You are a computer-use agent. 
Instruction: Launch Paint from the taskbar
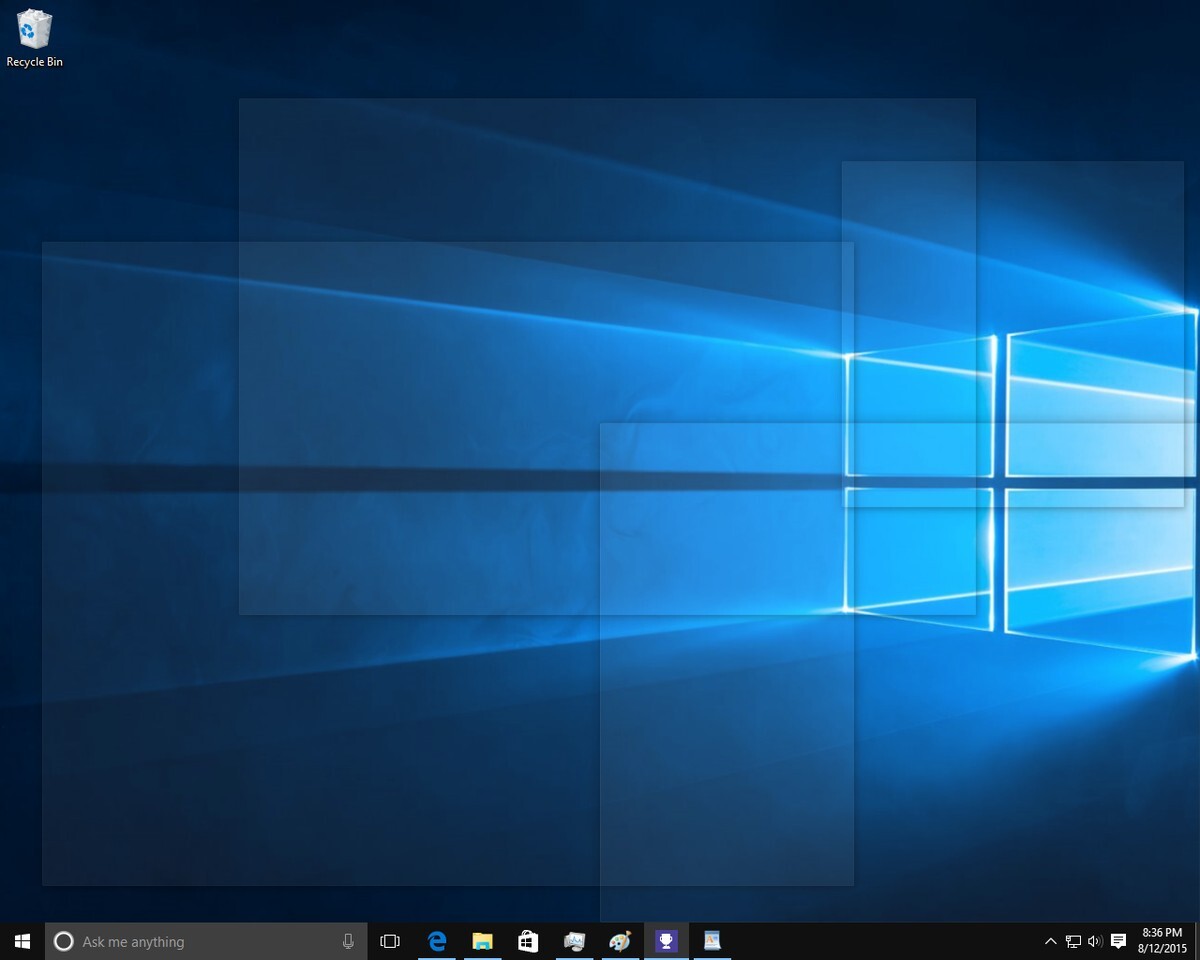click(x=620, y=941)
